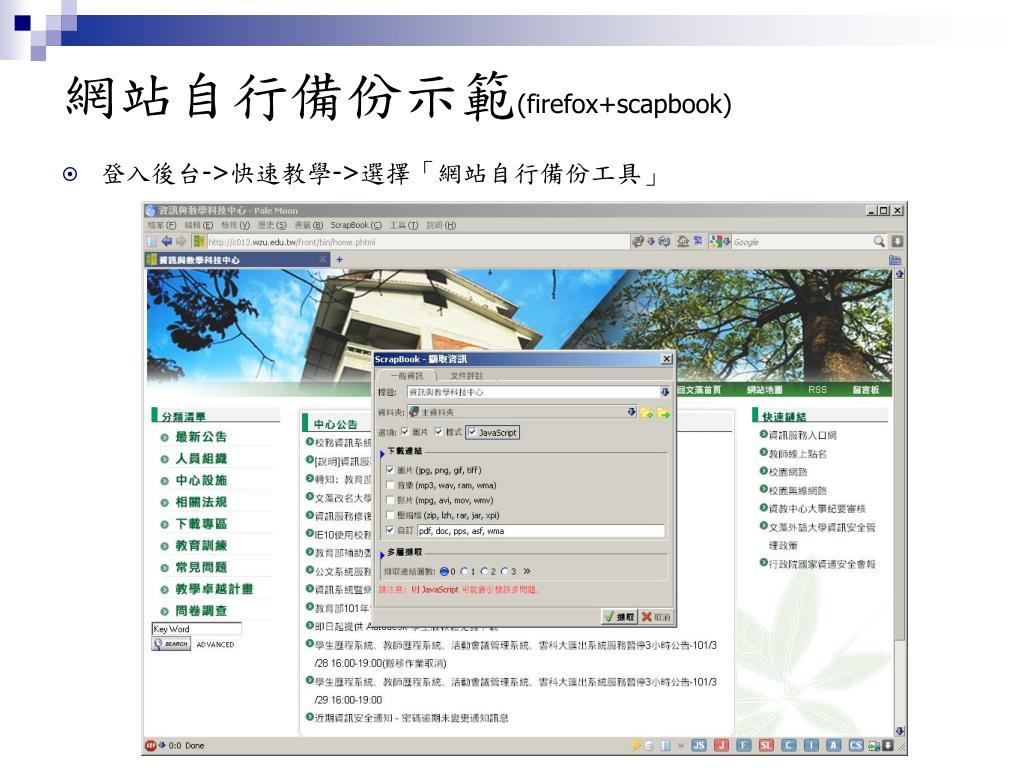Open the 工具(T) menu

[404, 225]
